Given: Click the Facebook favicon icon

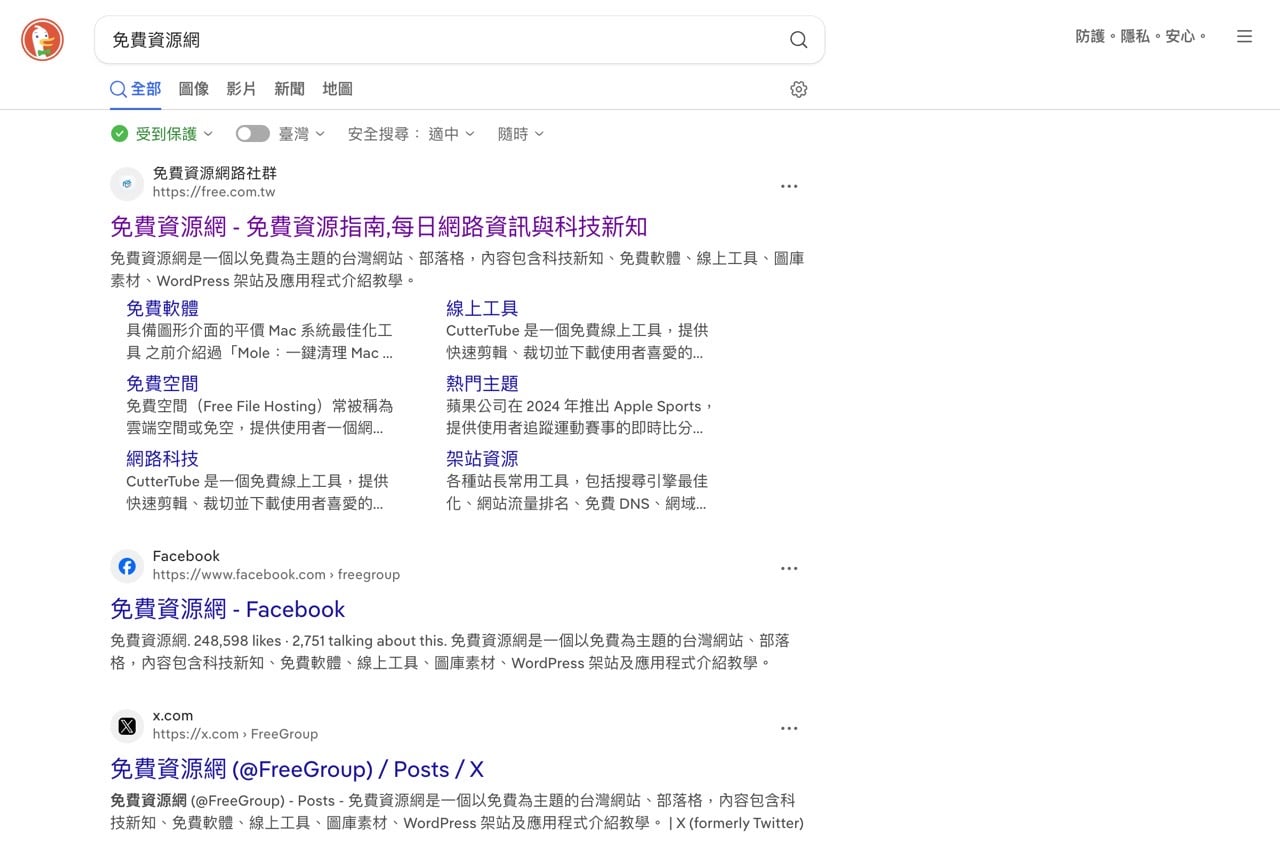Looking at the screenshot, I should point(127,566).
